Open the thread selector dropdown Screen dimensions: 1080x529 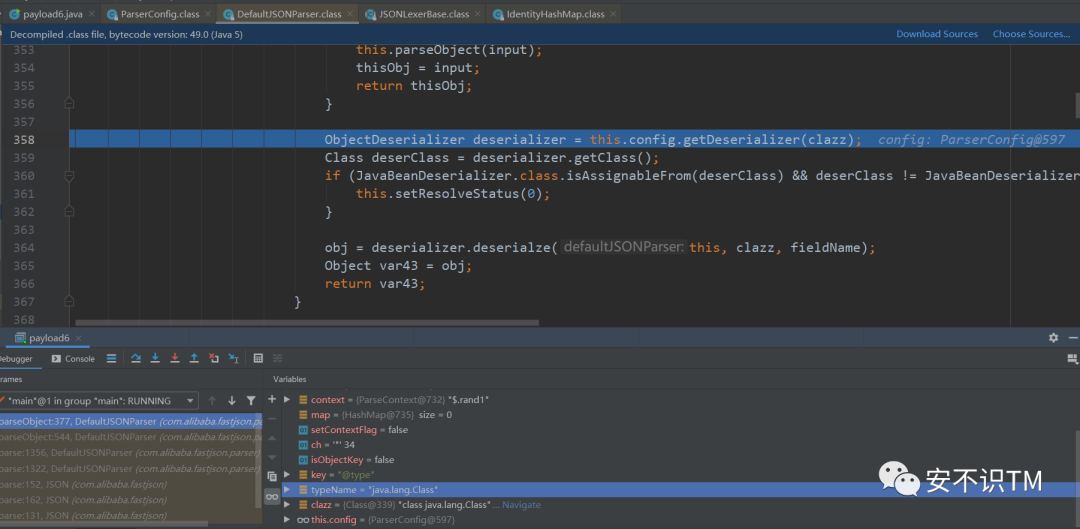(x=191, y=400)
